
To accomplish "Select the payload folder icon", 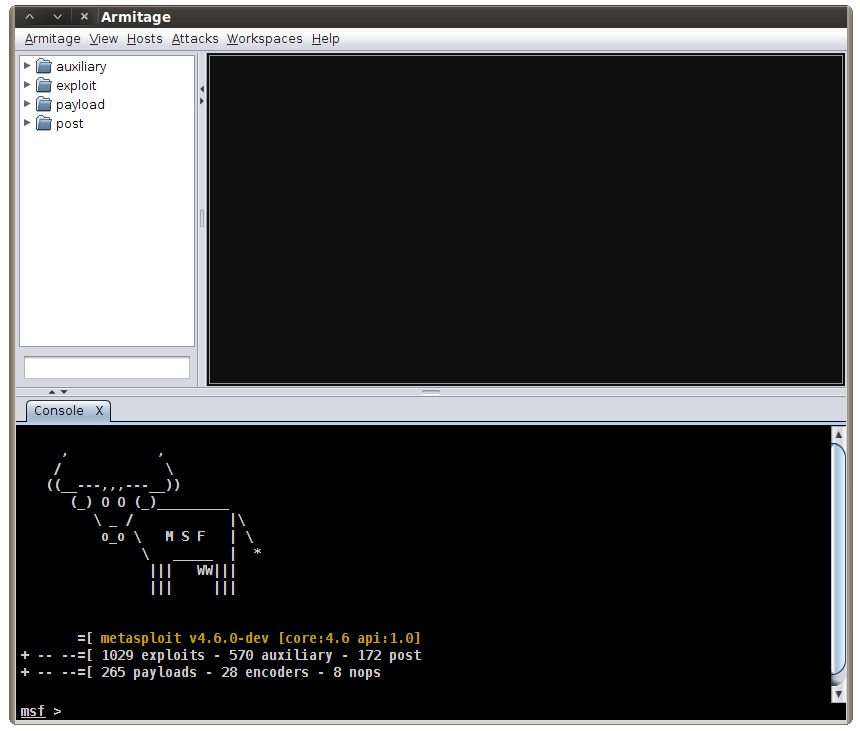I will tap(44, 105).
